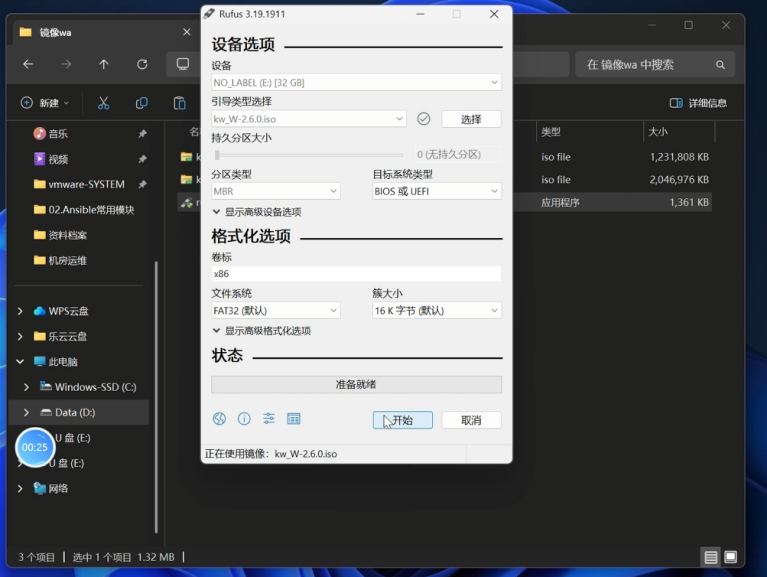Screen dimensions: 767x577
Task: Click 开始 to start writing
Action: coord(403,420)
